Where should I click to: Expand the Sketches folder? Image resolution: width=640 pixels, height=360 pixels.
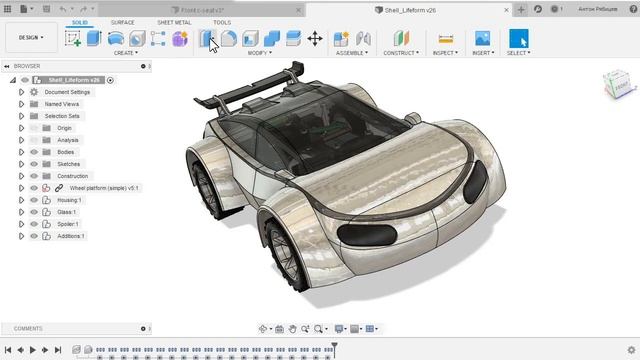pyautogui.click(x=21, y=164)
